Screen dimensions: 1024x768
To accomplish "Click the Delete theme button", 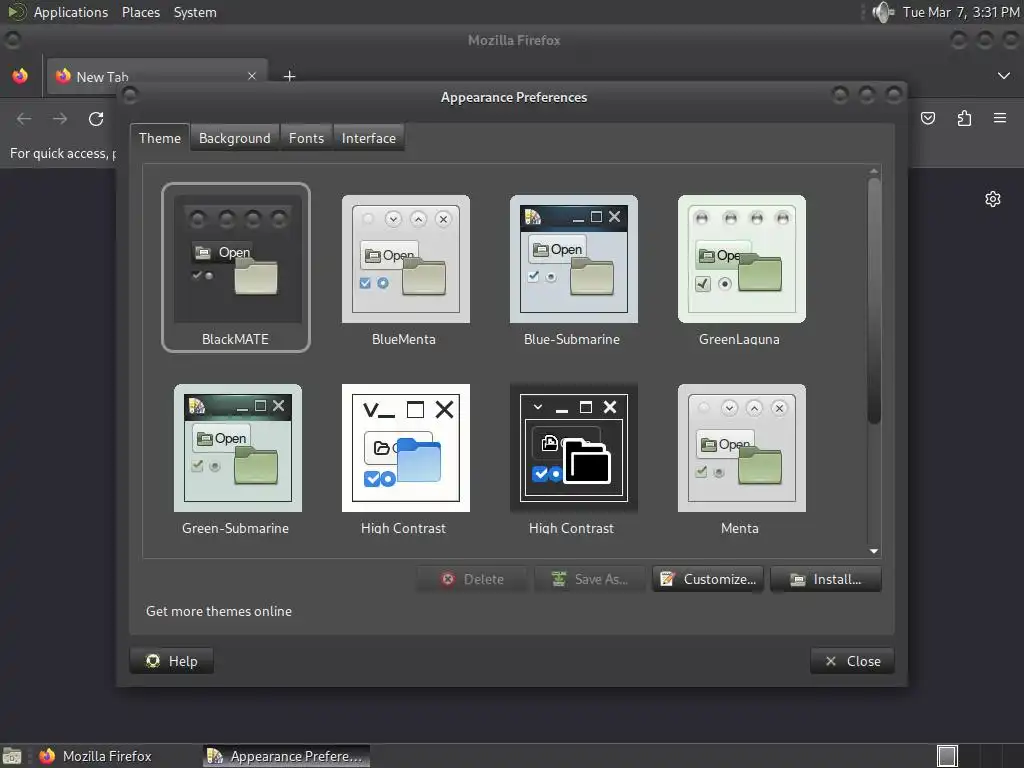I will point(472,579).
